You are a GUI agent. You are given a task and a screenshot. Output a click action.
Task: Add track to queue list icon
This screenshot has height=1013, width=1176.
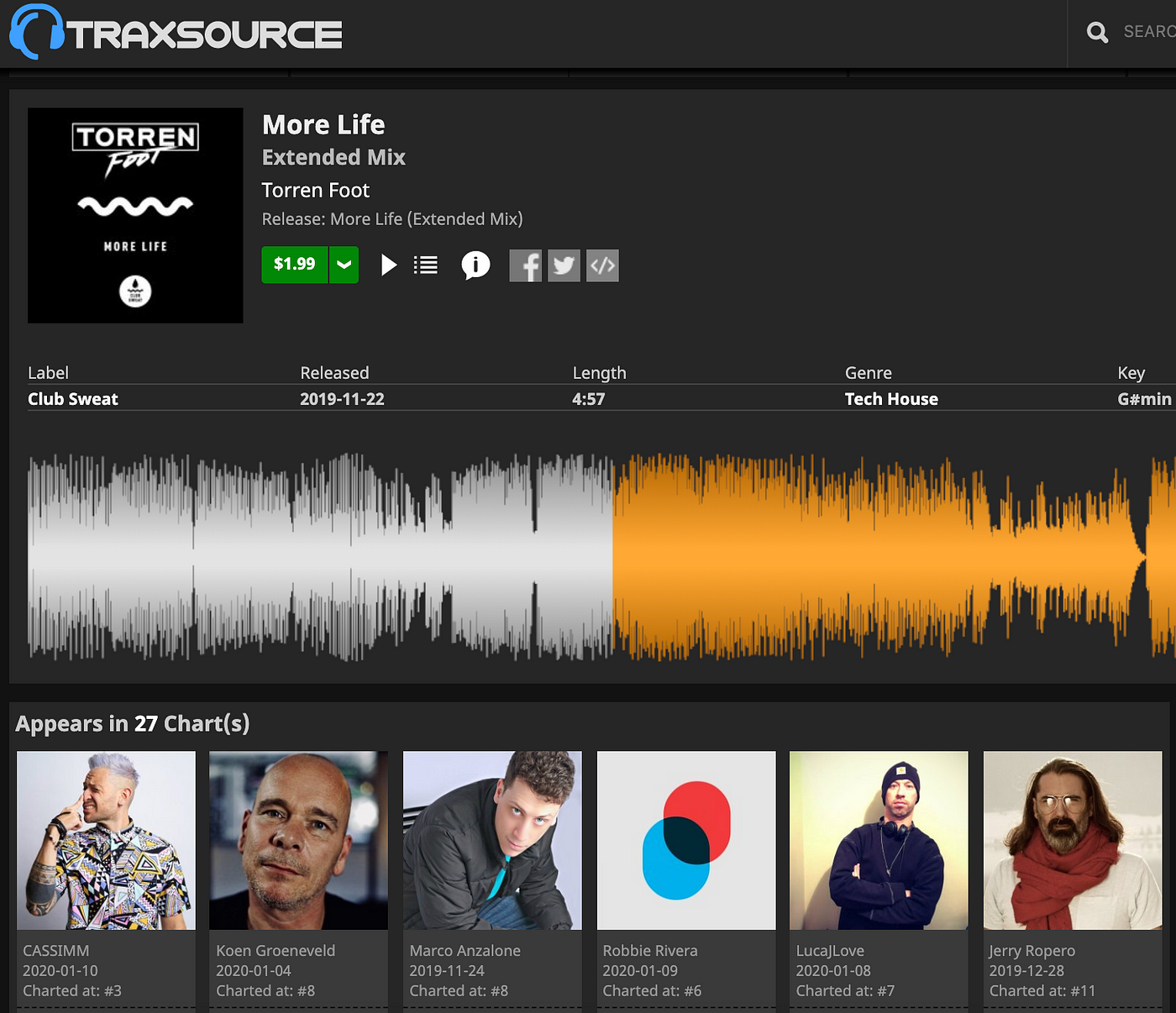point(426,265)
